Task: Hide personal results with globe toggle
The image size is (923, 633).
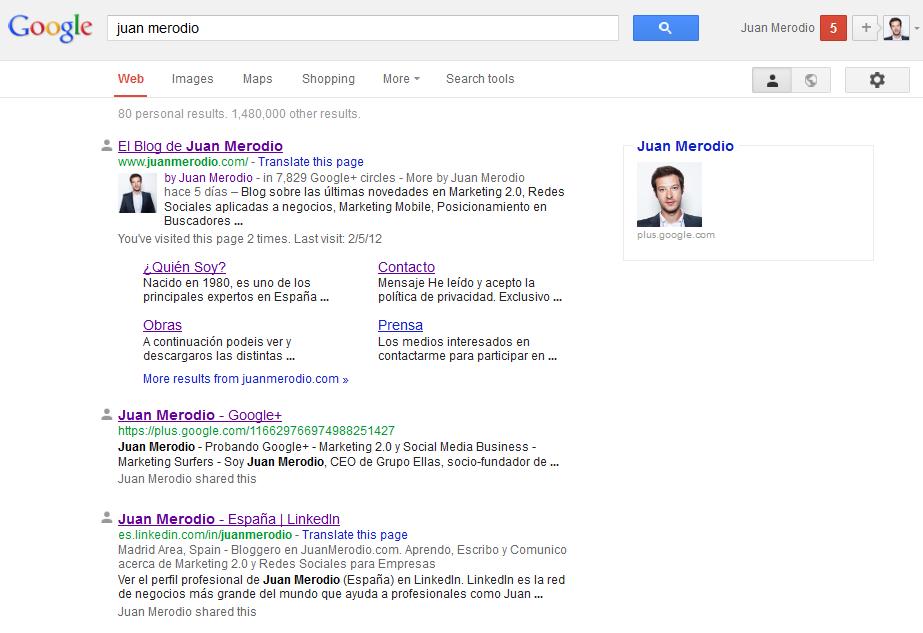Action: pos(811,80)
